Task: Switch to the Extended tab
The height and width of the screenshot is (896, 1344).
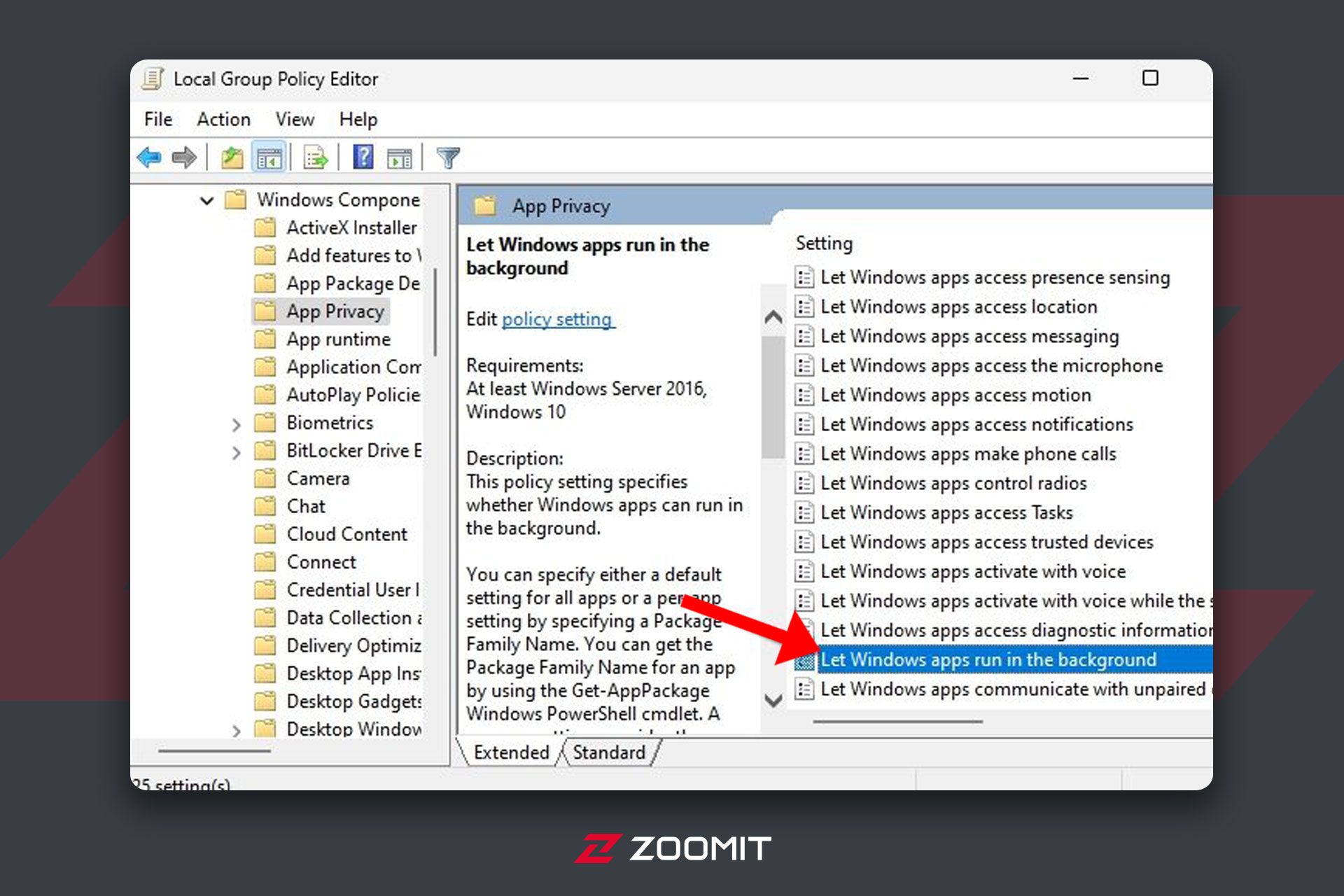Action: [x=511, y=752]
